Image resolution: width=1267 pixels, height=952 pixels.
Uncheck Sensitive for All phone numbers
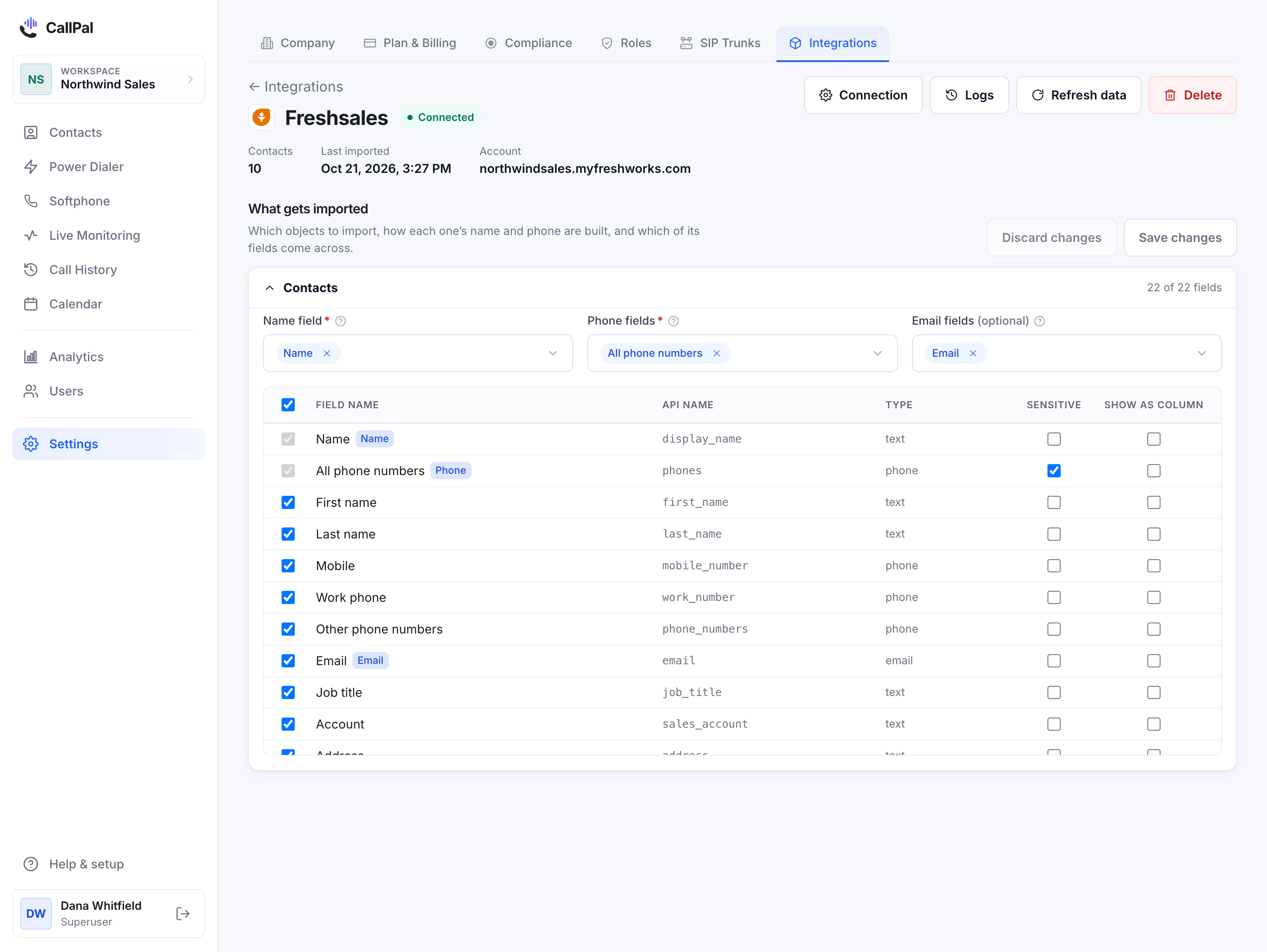[1054, 471]
